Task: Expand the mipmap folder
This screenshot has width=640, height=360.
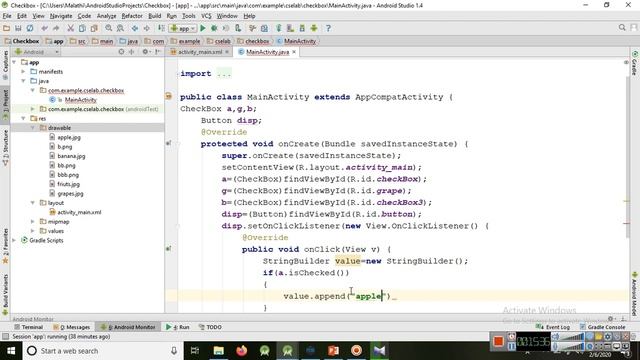Action: [33, 222]
